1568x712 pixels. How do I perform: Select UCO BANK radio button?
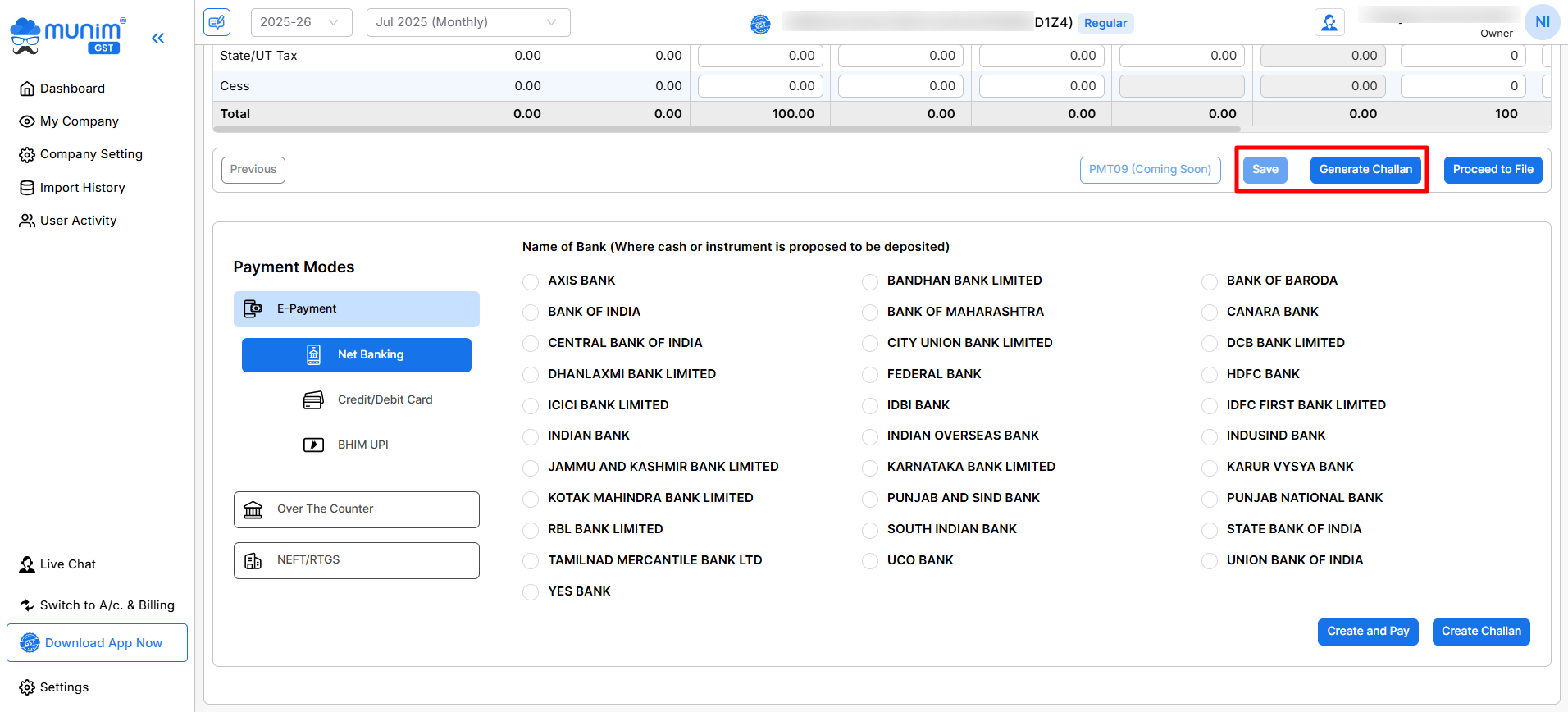(870, 561)
